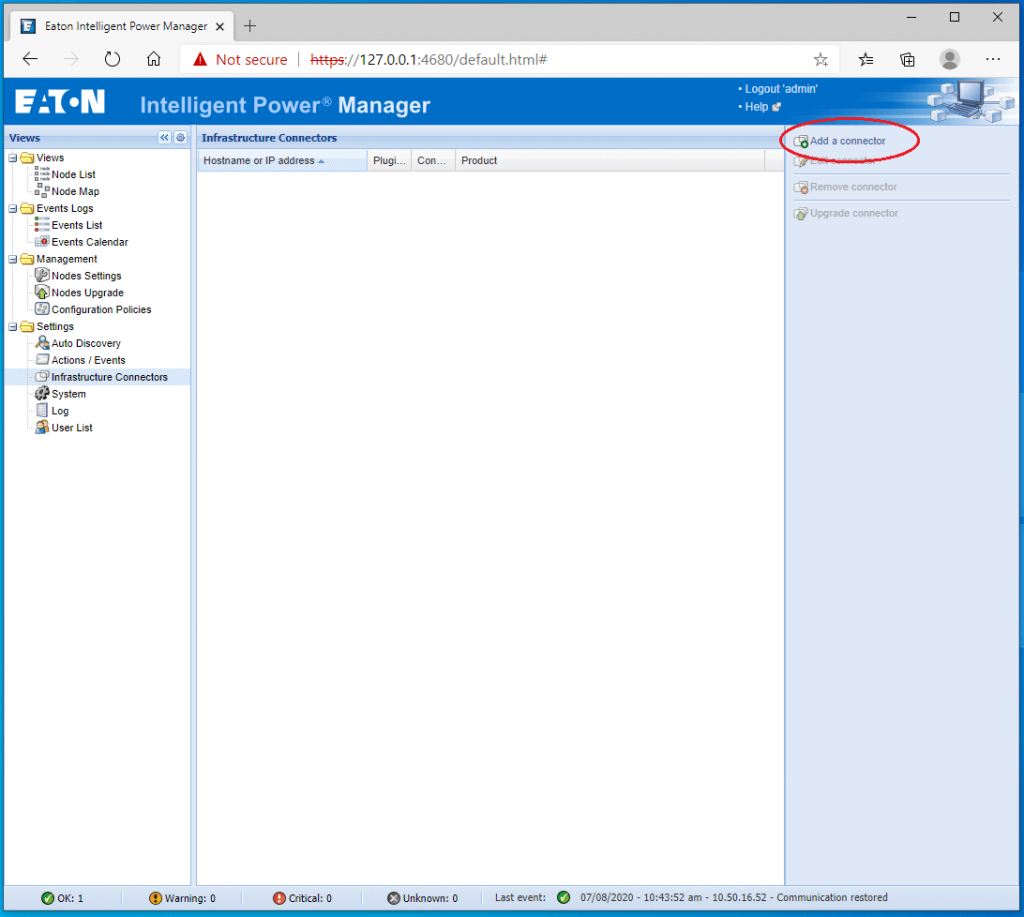Click the Nodes Settings icon
This screenshot has height=917, width=1024.
(42, 275)
